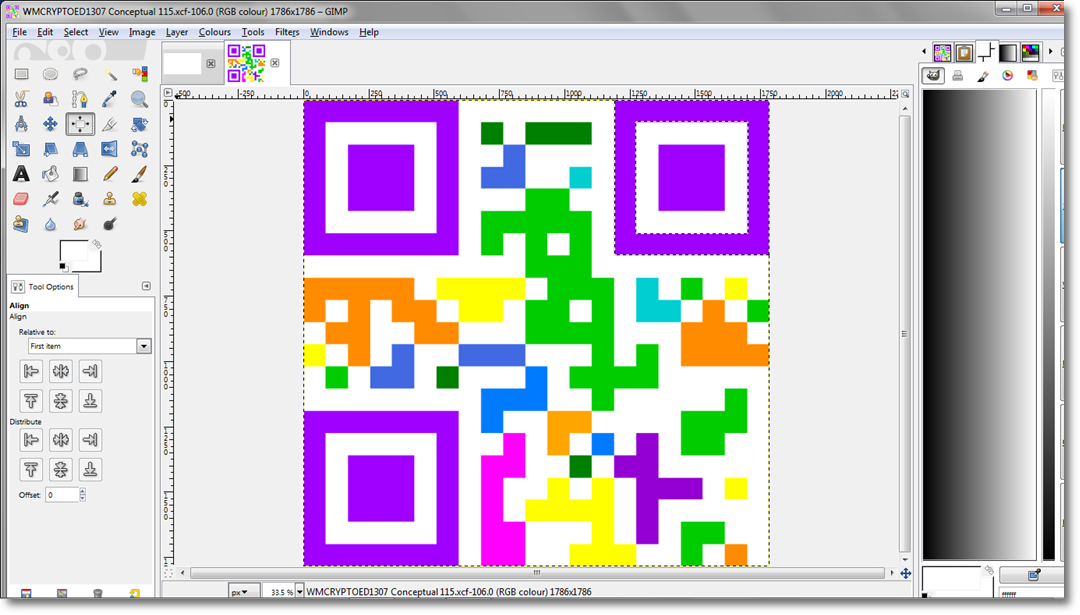Select the Paths tool
Screen dimensions: 1080x615
click(x=80, y=99)
